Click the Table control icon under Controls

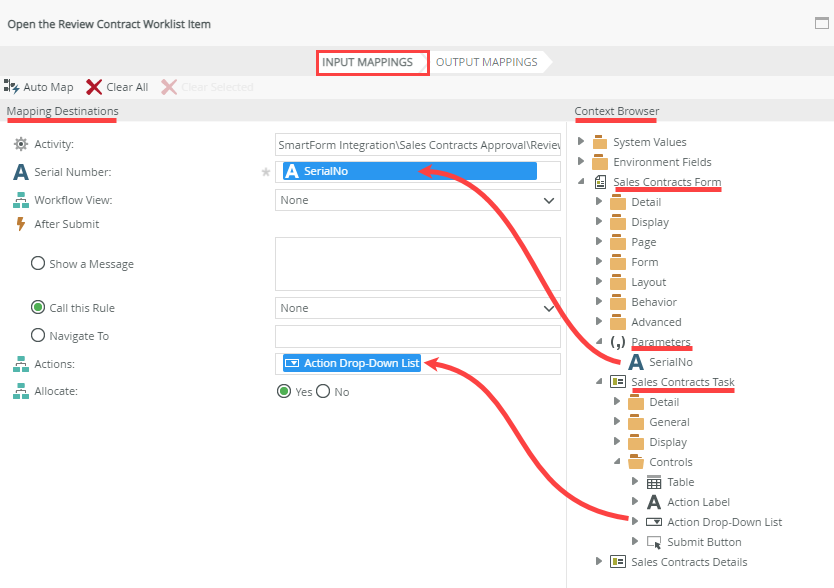652,481
